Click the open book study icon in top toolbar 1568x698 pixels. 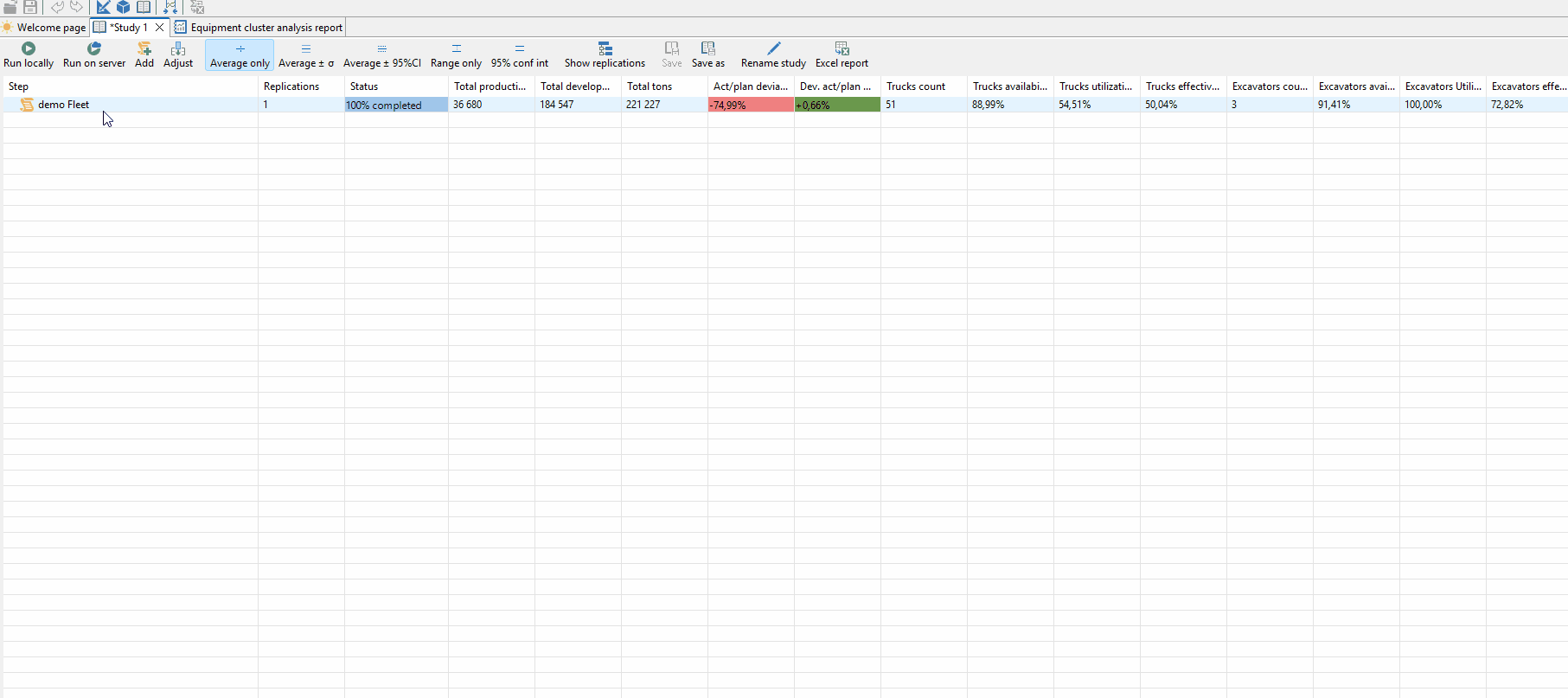point(144,7)
